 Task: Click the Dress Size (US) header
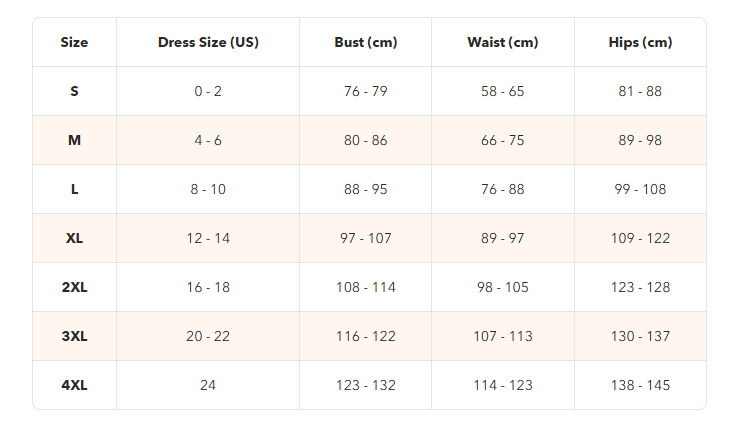pos(208,42)
